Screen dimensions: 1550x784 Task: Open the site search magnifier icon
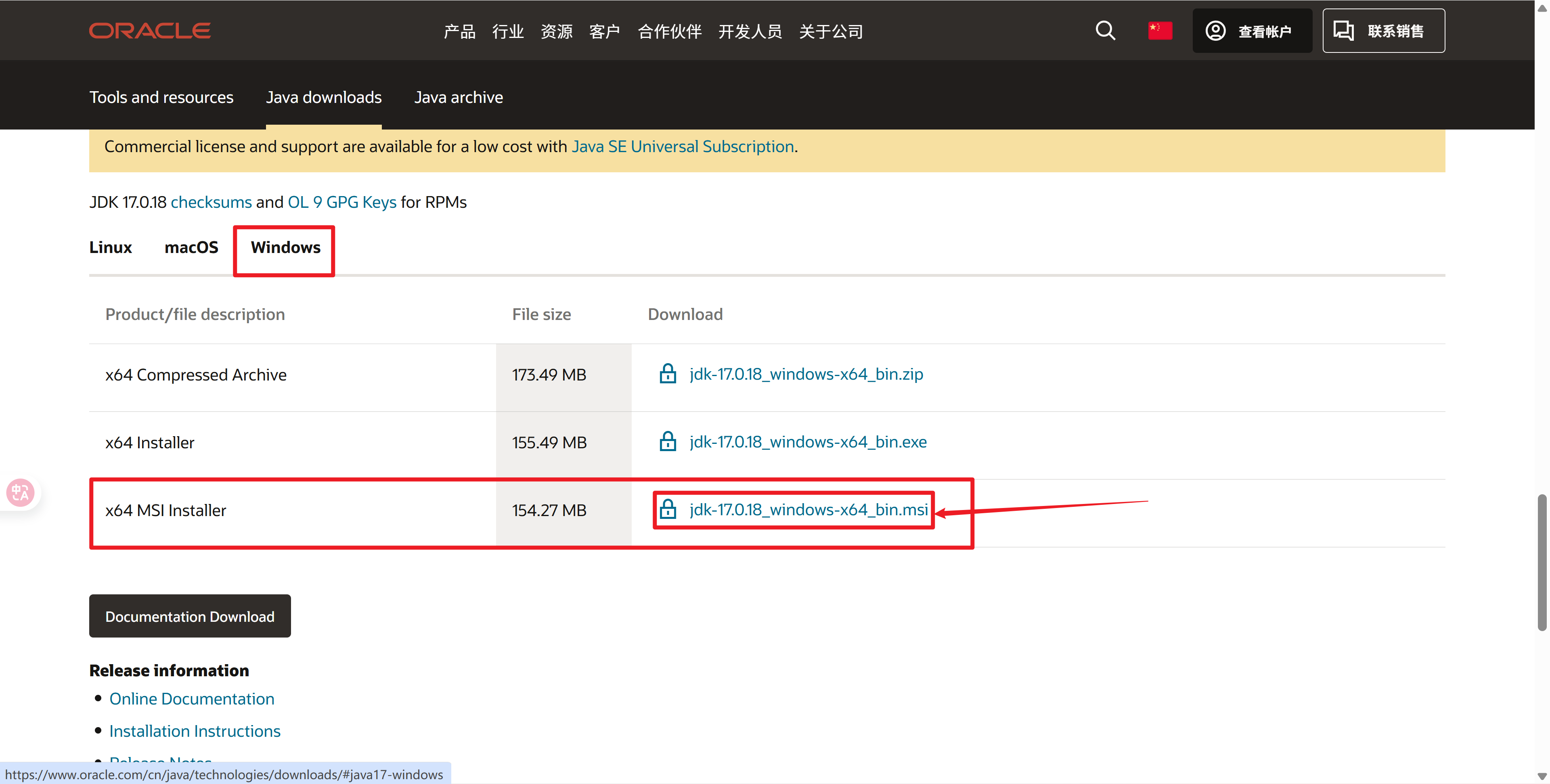pyautogui.click(x=1105, y=31)
